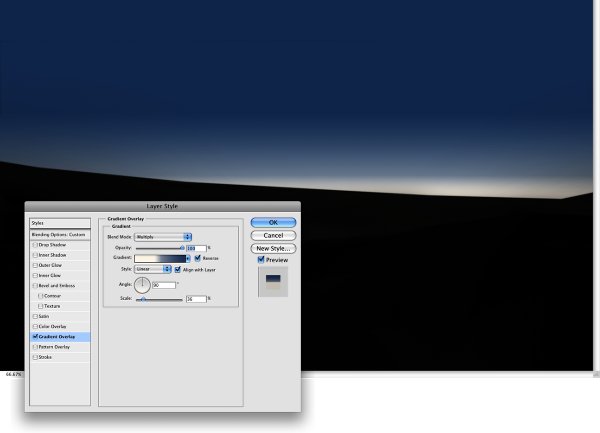Click the Angle value field

pos(164,285)
